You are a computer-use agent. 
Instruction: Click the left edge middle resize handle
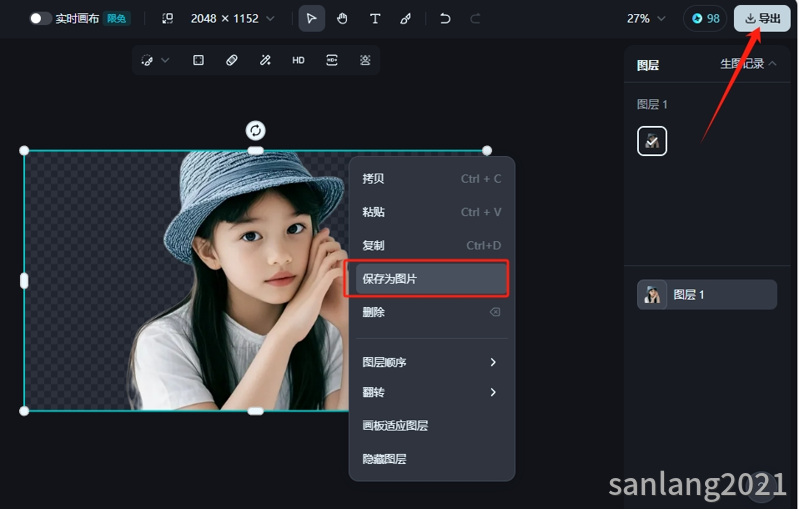coord(24,281)
